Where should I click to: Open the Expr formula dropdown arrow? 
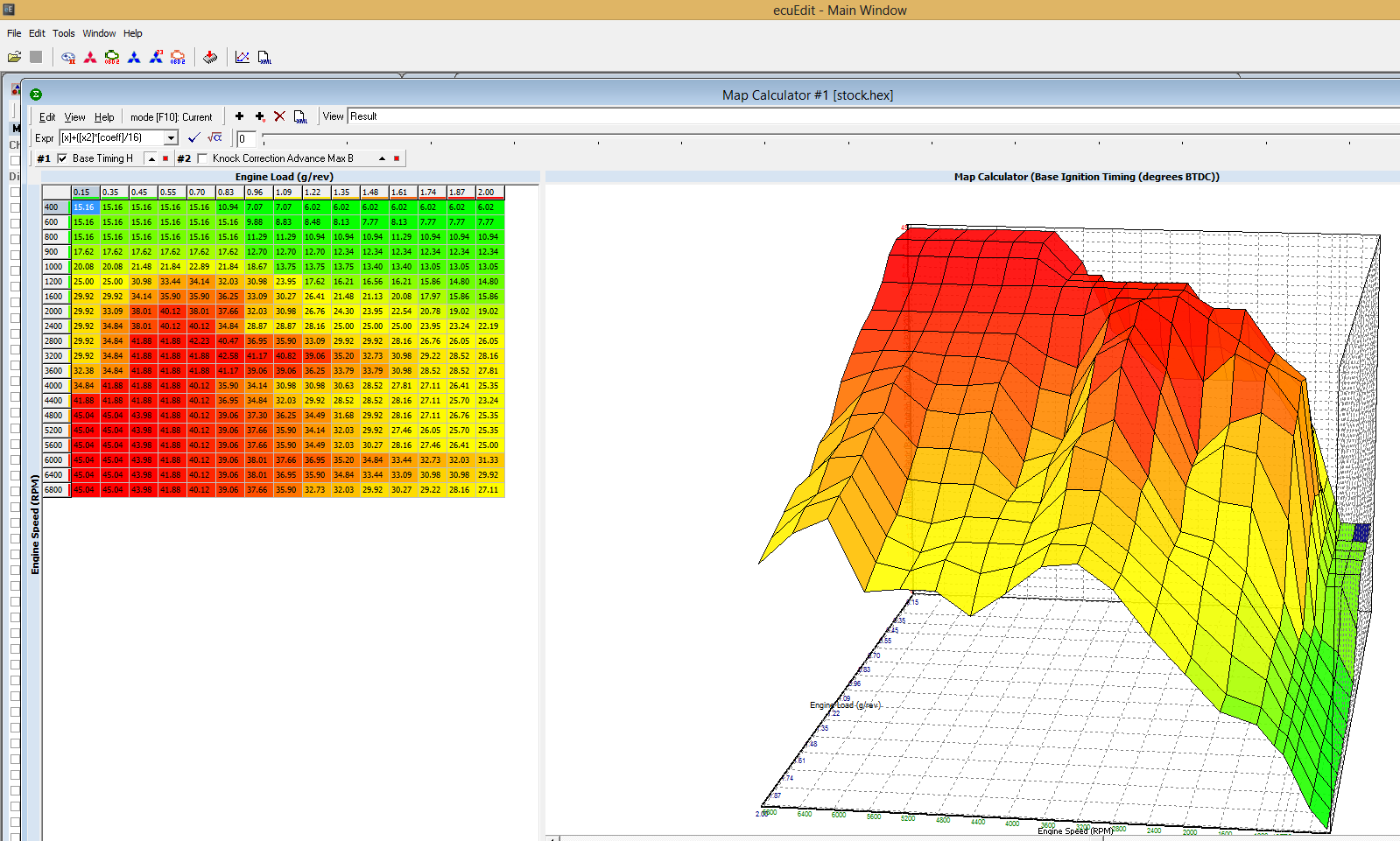[171, 137]
